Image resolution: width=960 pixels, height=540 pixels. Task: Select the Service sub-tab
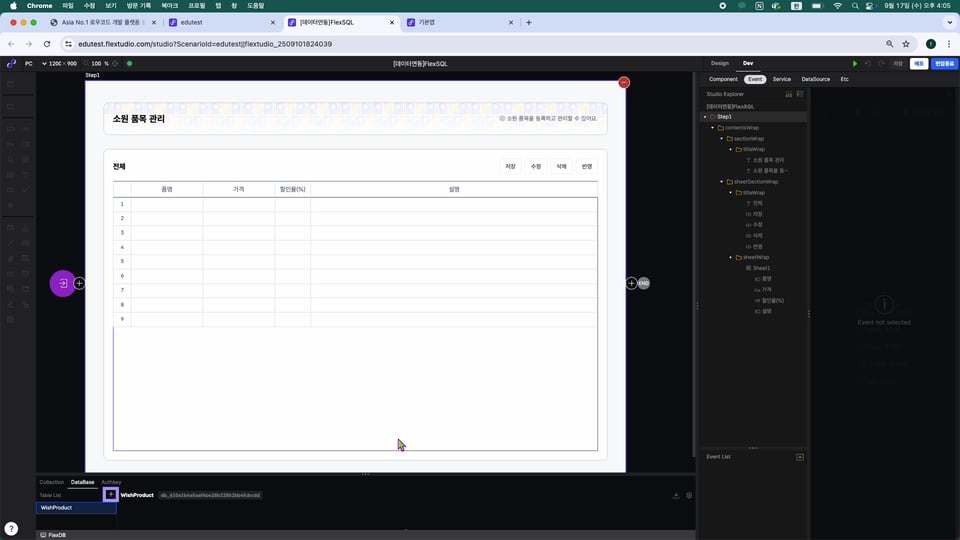point(781,80)
